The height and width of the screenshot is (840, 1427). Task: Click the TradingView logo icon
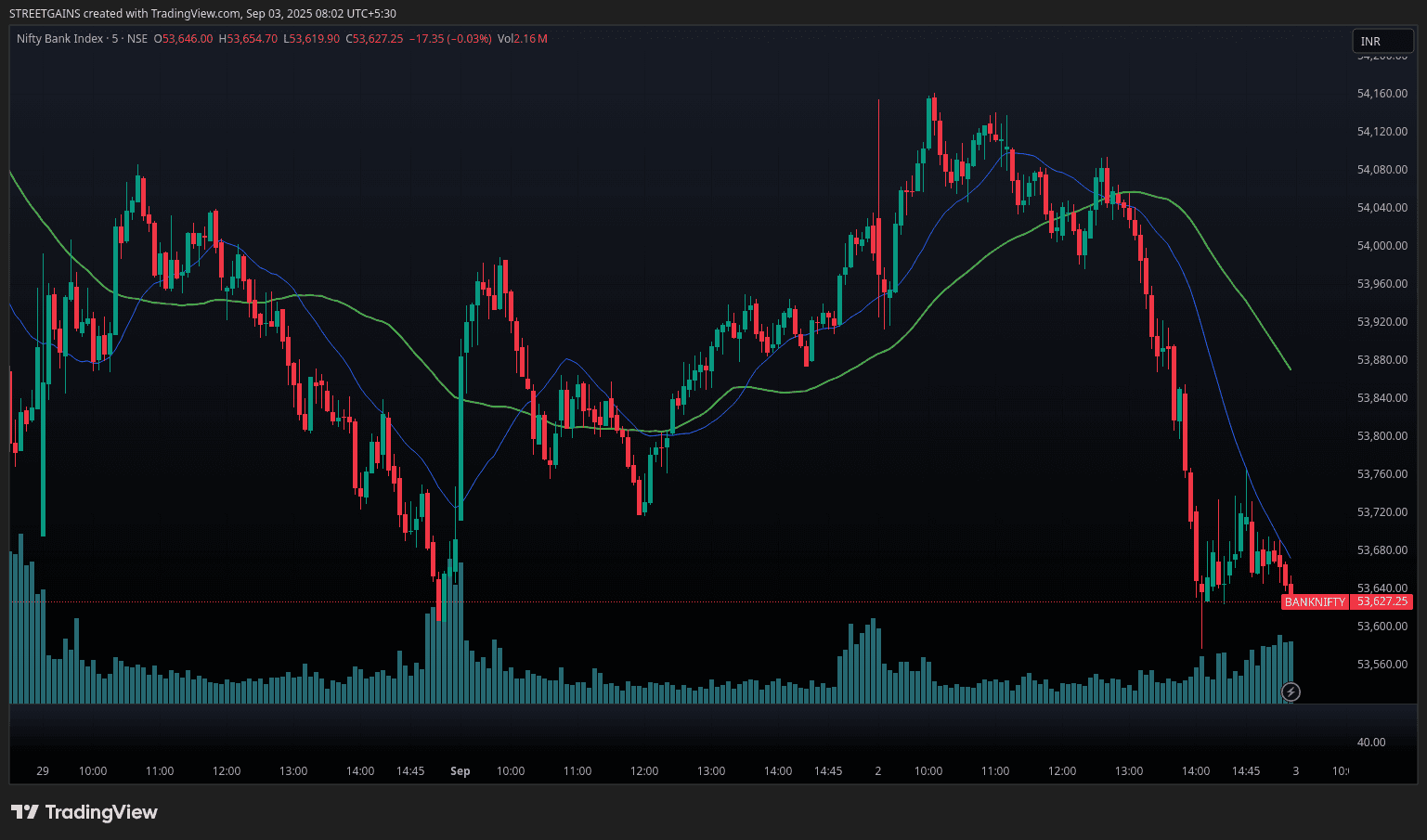coord(25,812)
